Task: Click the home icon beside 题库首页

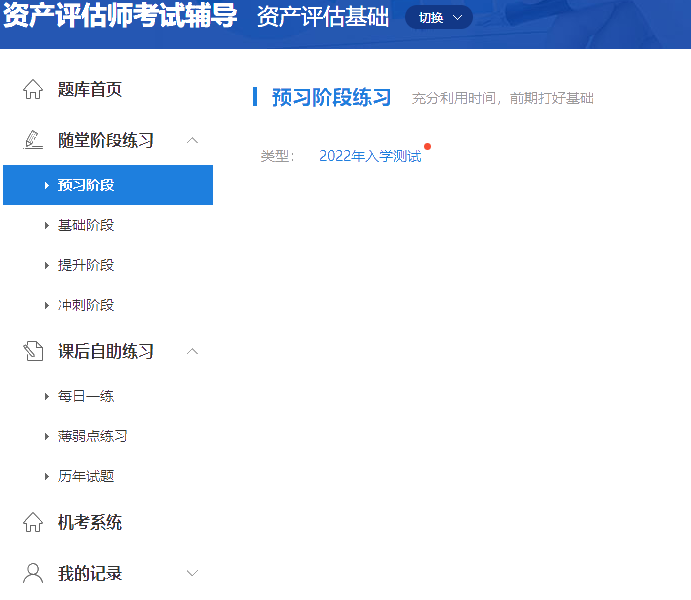Action: [33, 89]
